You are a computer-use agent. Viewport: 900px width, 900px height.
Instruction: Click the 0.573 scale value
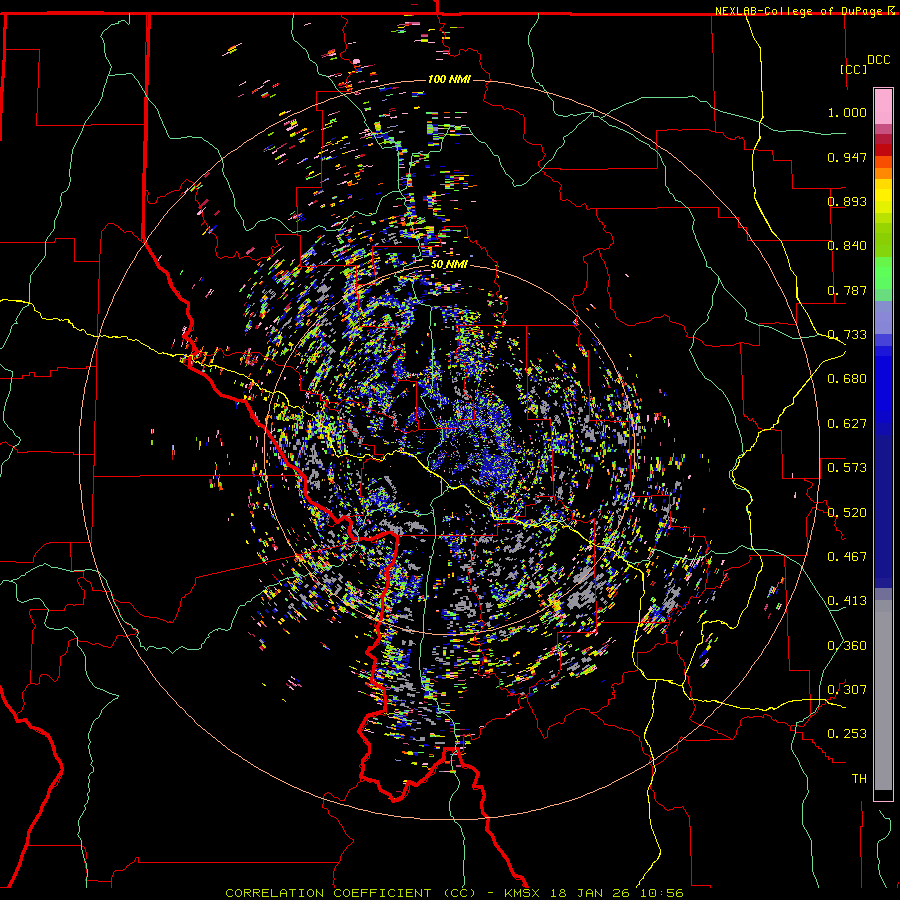click(847, 467)
